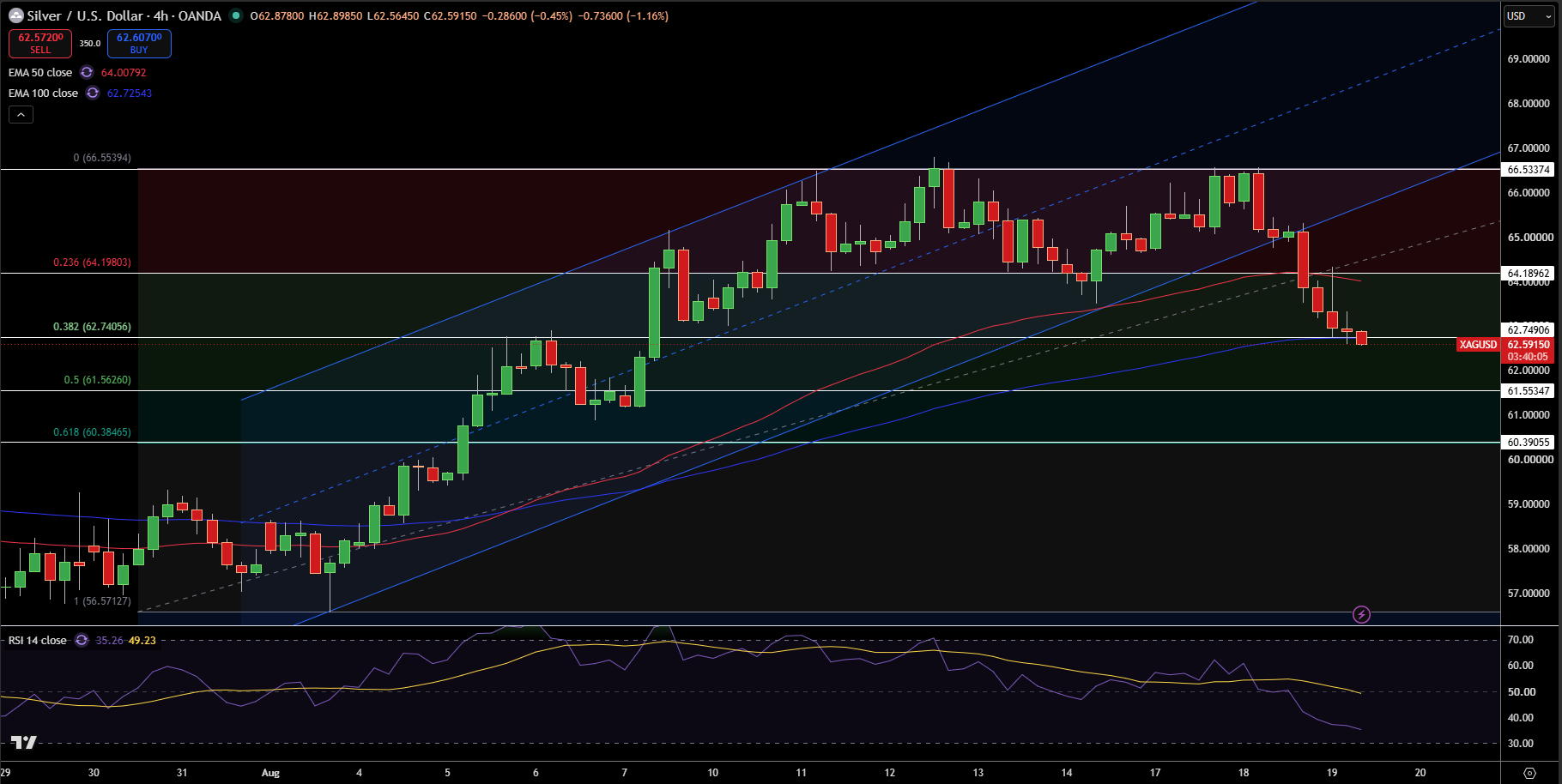Click the TradingView logo

point(23,742)
